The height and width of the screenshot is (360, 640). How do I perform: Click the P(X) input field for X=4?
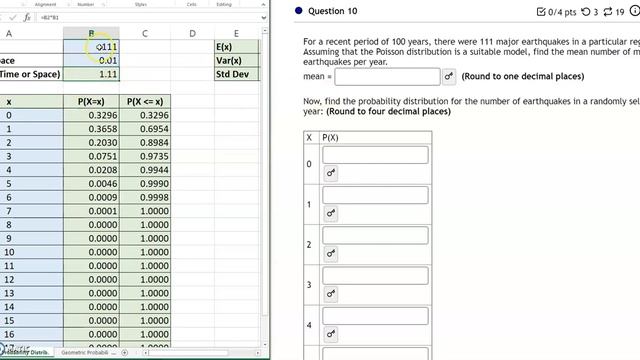point(376,316)
